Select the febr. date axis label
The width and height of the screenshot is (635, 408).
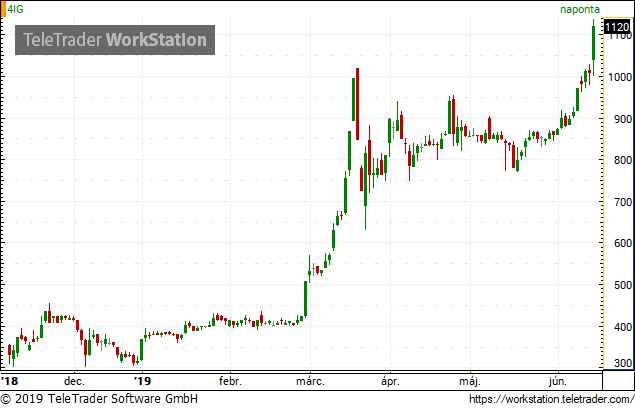230,381
